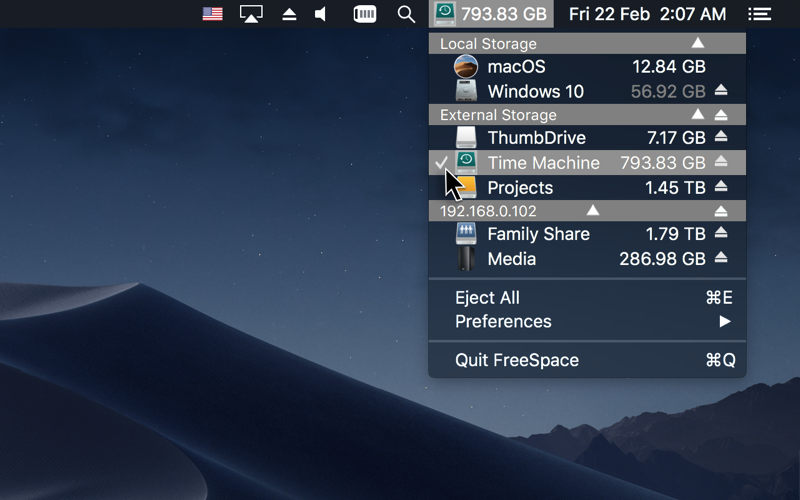Eject the Projects volume
Screen dimensions: 800x500
pyautogui.click(x=720, y=186)
